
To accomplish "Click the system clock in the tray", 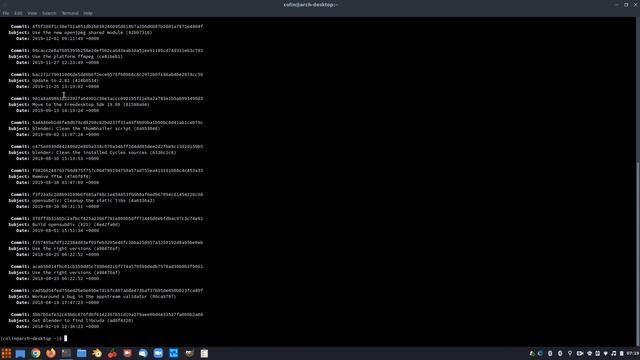I will tap(633, 353).
